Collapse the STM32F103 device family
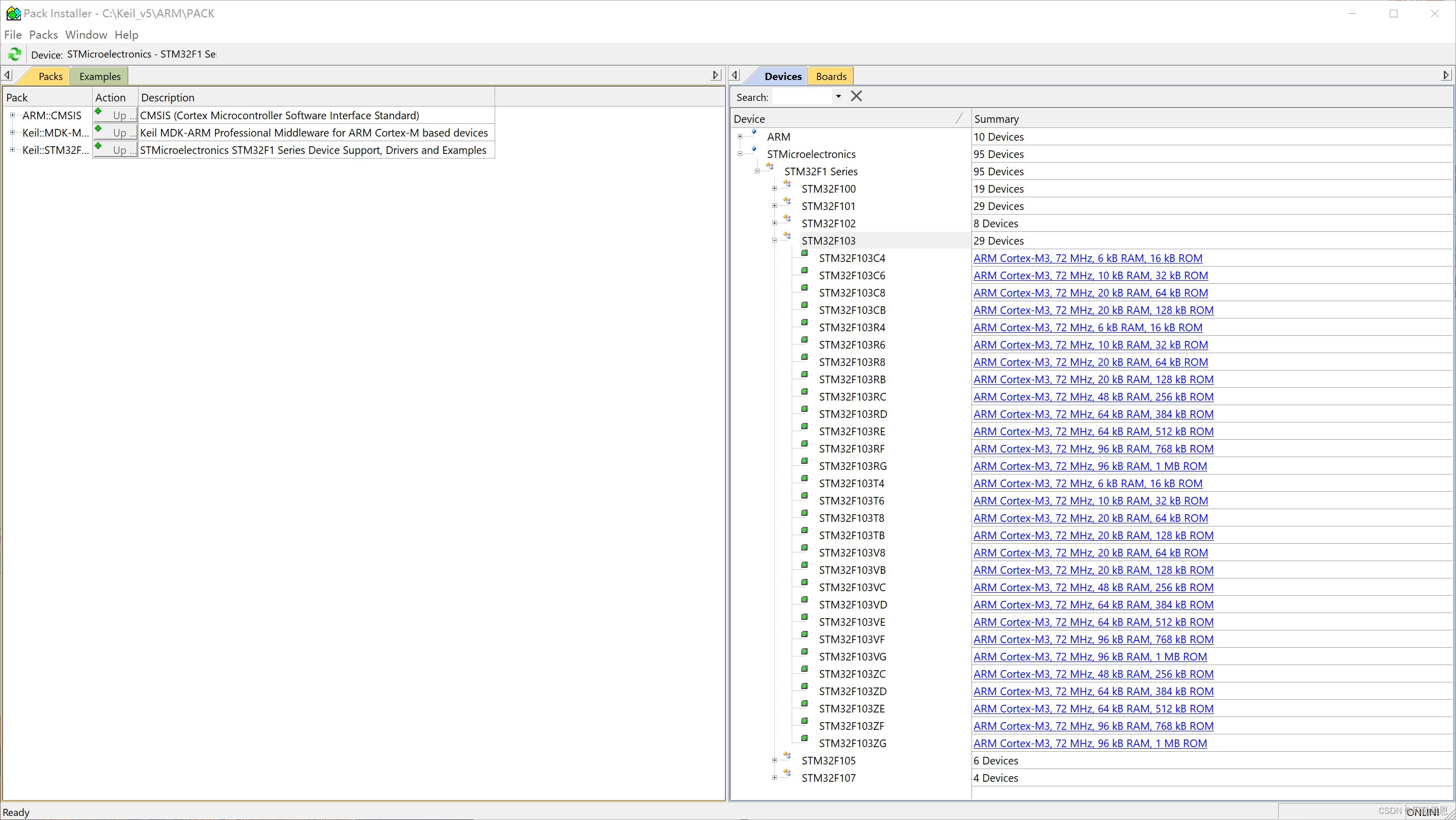This screenshot has width=1456, height=820. [x=774, y=241]
